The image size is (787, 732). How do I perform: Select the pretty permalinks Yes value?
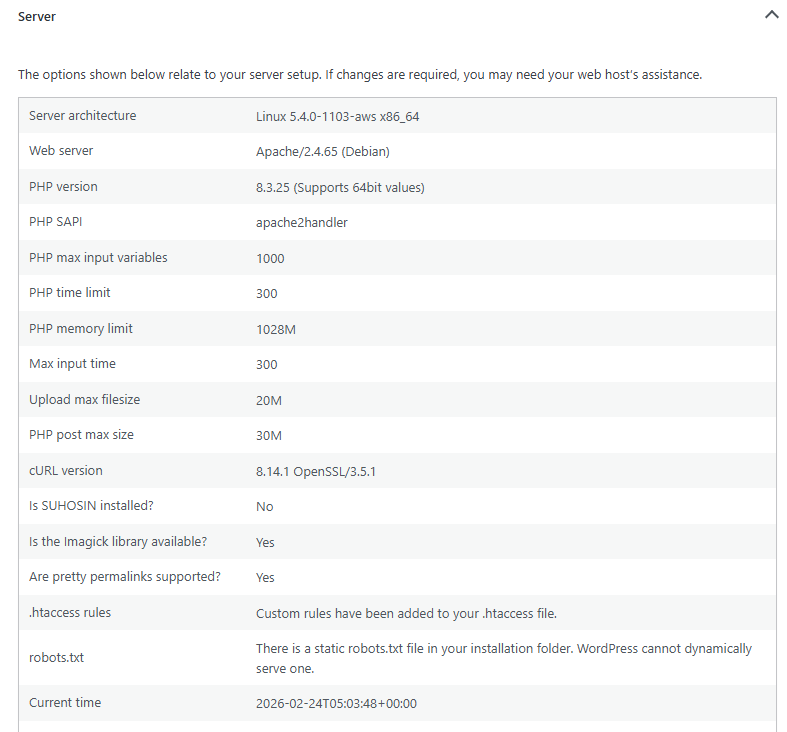pos(265,577)
